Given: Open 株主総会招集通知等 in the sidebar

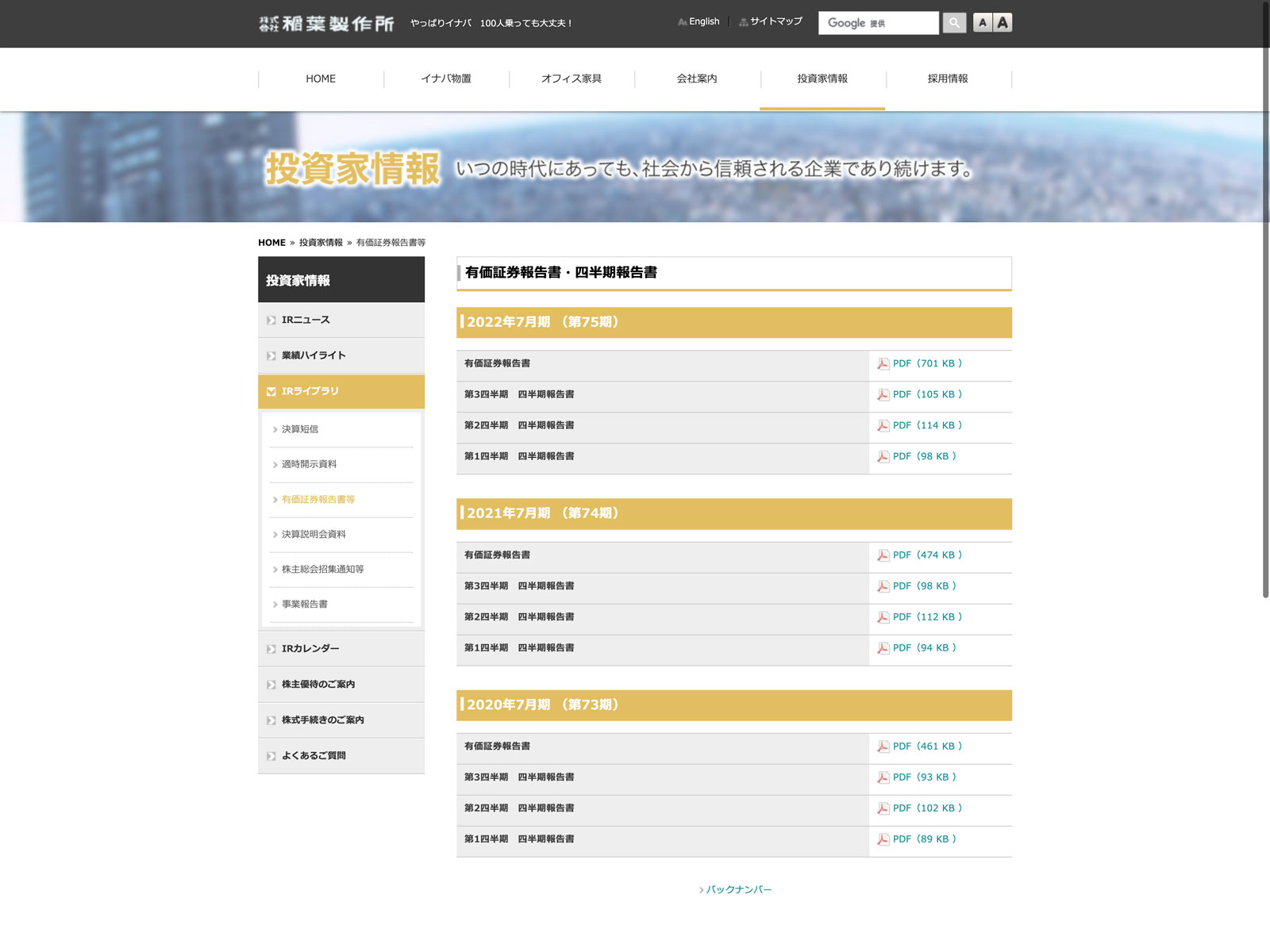Looking at the screenshot, I should (x=322, y=570).
